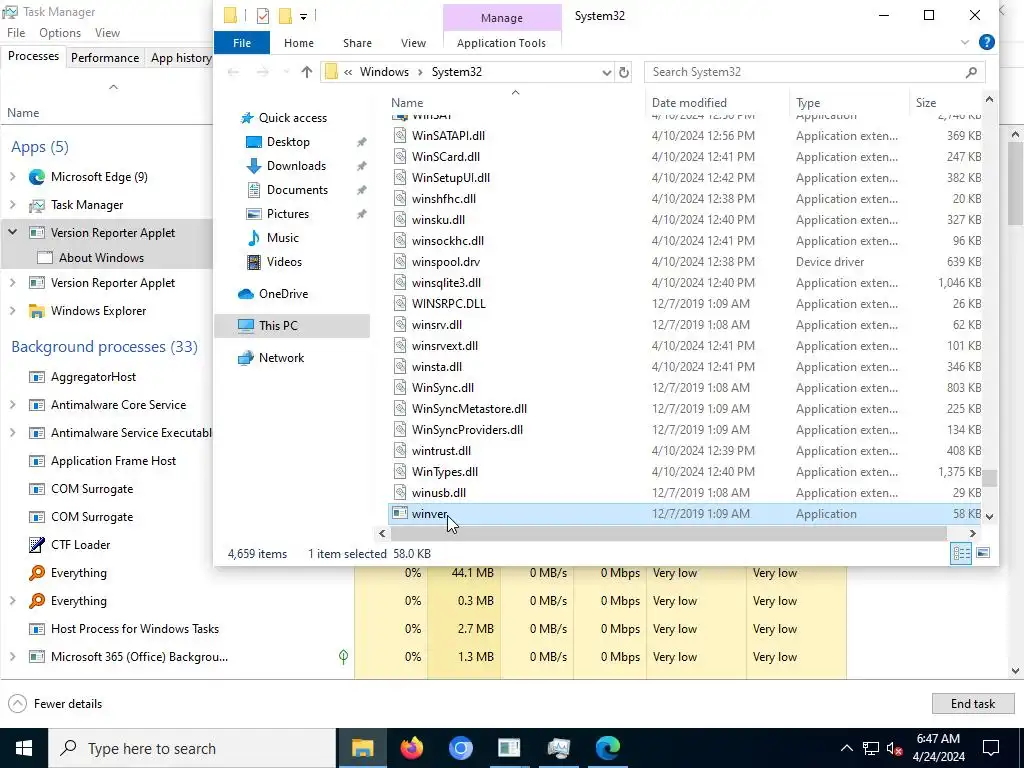The height and width of the screenshot is (768, 1024).
Task: Expand the Windows Explorer process
Action: [x=12, y=311]
